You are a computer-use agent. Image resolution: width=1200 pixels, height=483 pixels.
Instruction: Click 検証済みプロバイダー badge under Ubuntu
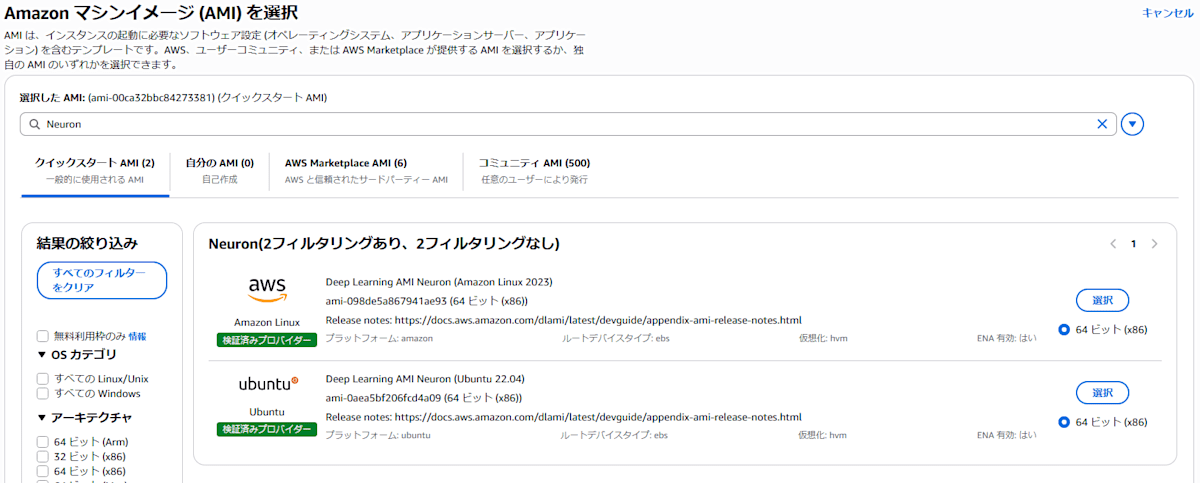click(267, 430)
